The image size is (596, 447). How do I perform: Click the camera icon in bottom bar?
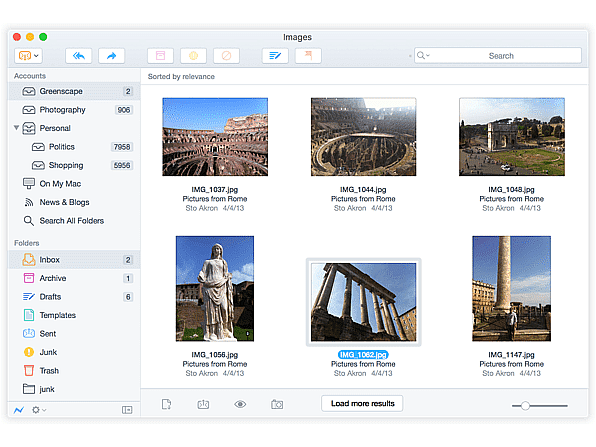[277, 404]
